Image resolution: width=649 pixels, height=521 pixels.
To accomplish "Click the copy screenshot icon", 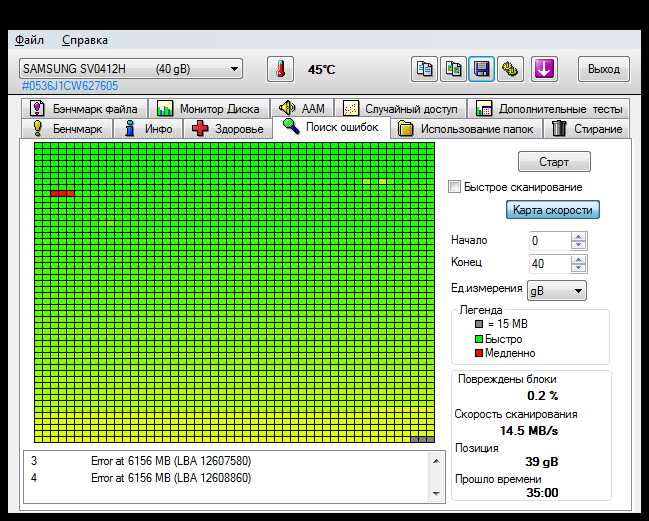I will tap(453, 69).
